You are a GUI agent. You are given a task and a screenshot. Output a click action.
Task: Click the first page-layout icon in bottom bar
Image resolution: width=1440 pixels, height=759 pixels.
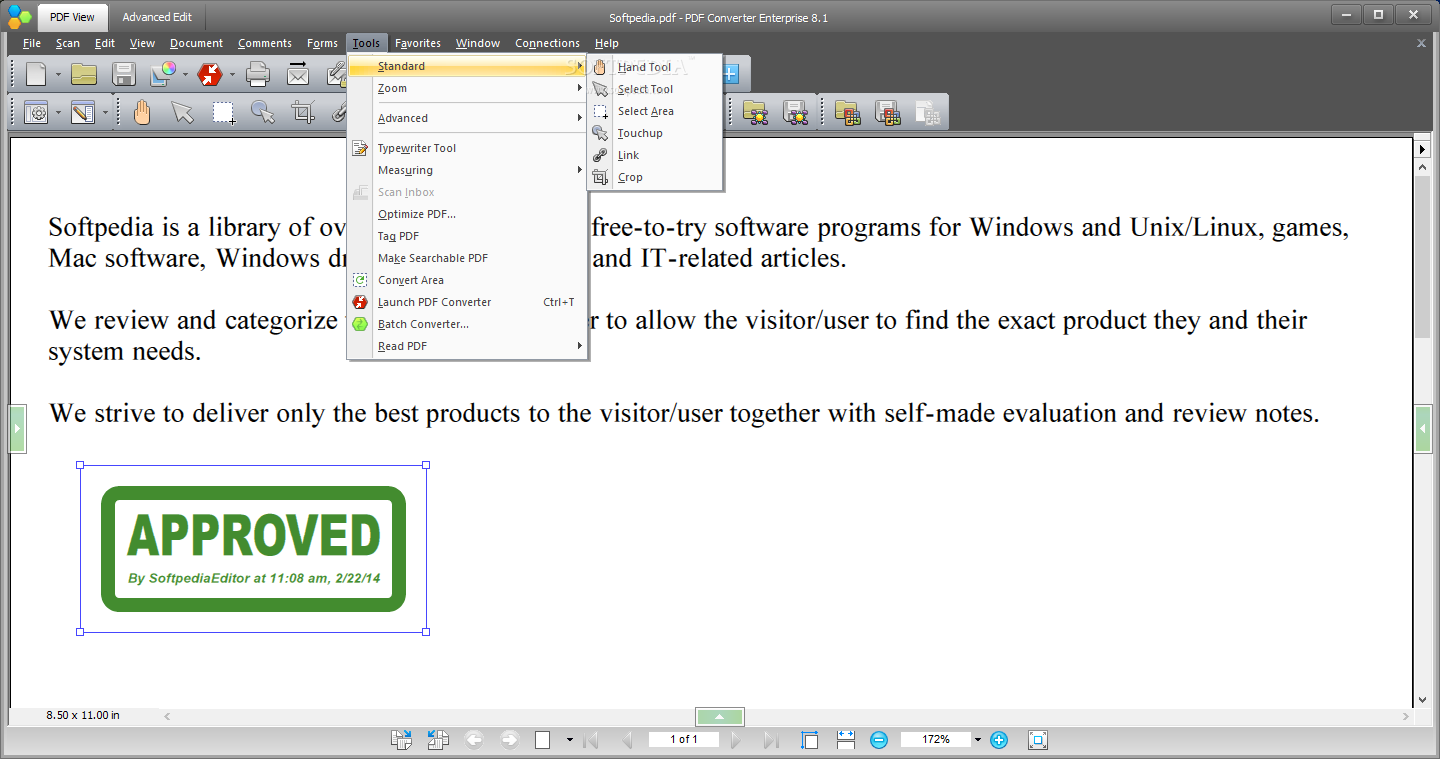(x=402, y=740)
